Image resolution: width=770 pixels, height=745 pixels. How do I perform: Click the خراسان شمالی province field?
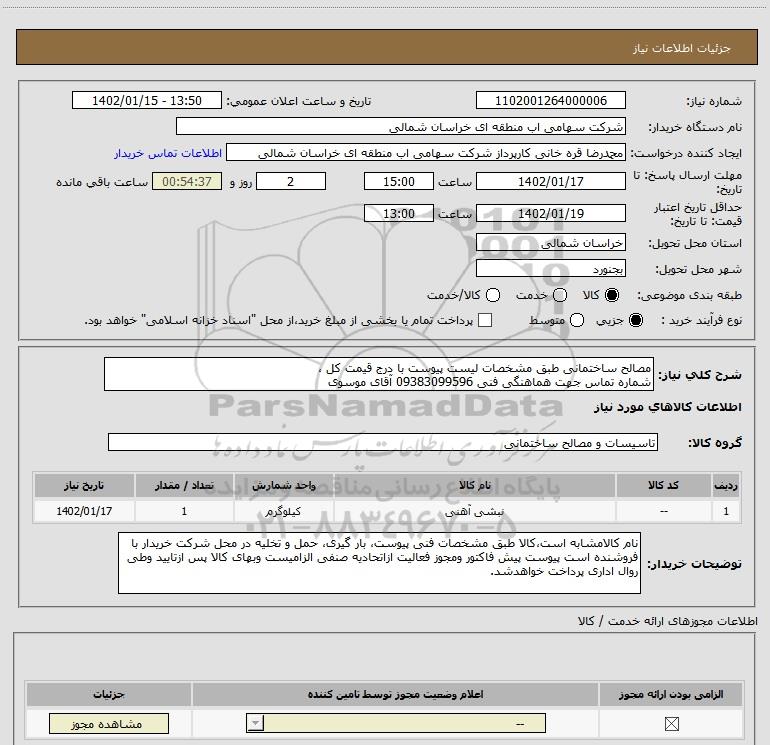point(550,243)
